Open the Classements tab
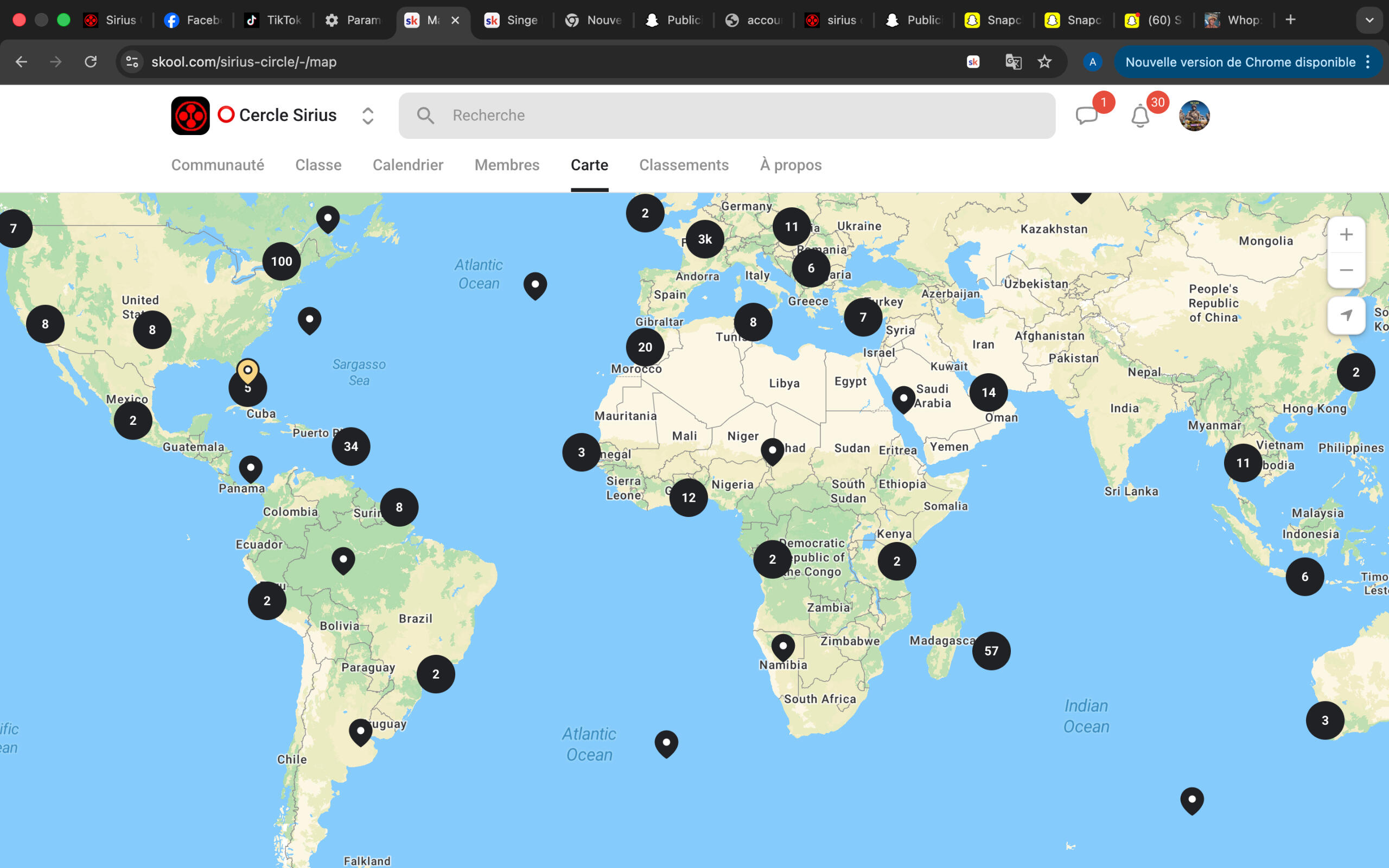Image resolution: width=1389 pixels, height=868 pixels. 684,165
